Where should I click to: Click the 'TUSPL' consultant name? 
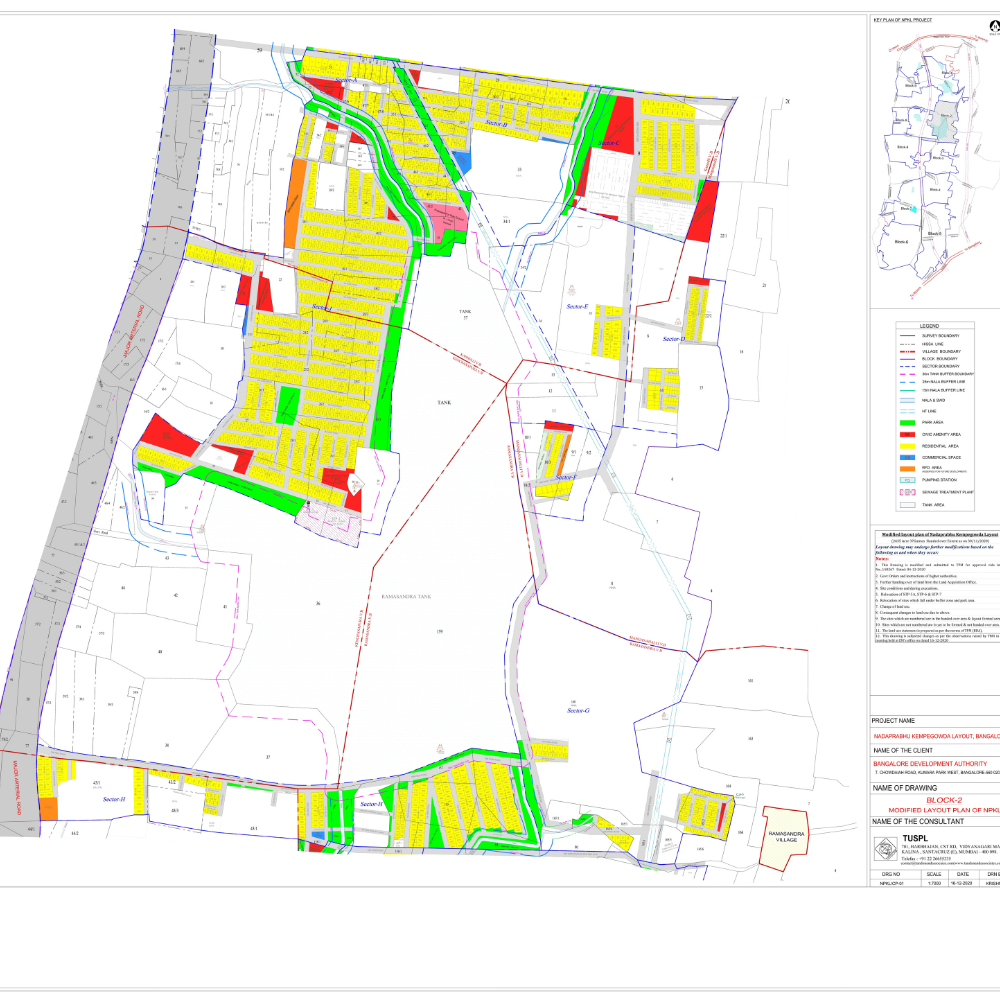(915, 838)
